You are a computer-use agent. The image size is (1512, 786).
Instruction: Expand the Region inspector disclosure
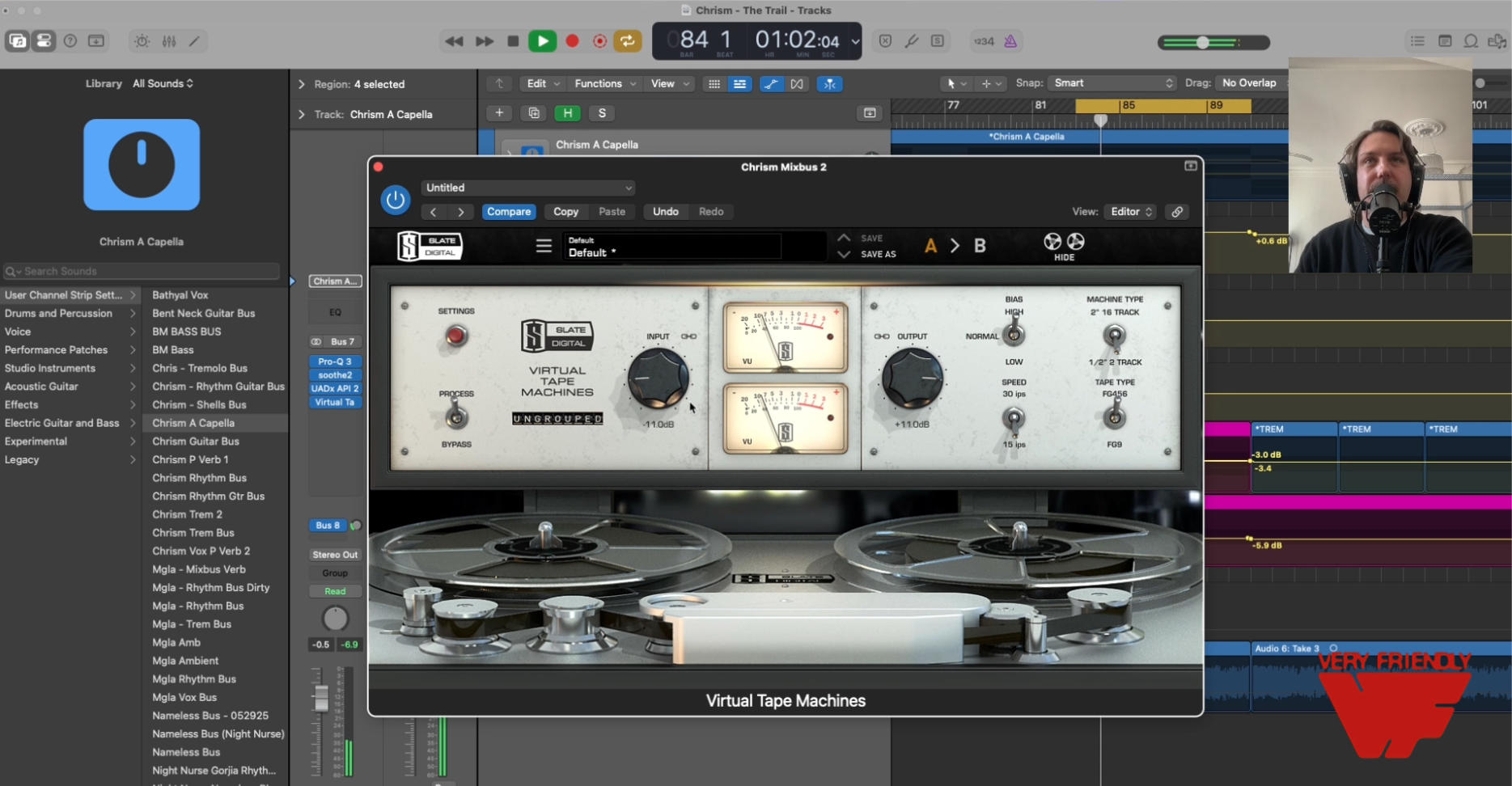tap(302, 84)
